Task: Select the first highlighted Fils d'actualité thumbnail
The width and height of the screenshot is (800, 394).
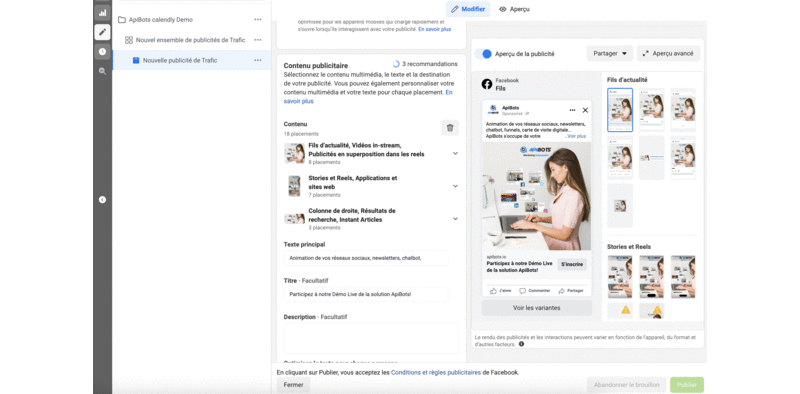Action: (x=620, y=110)
